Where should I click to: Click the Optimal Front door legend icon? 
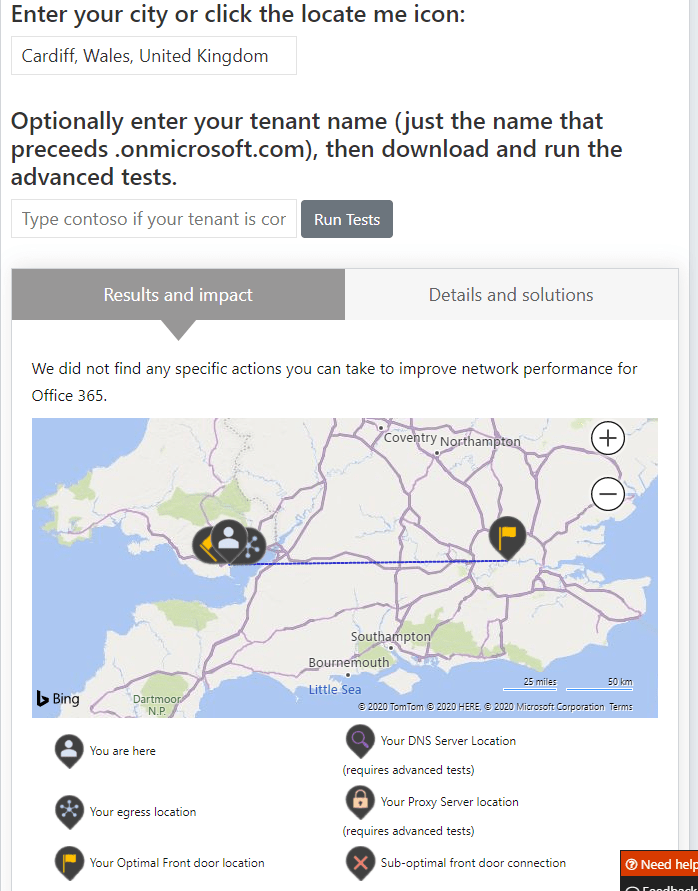(69, 862)
